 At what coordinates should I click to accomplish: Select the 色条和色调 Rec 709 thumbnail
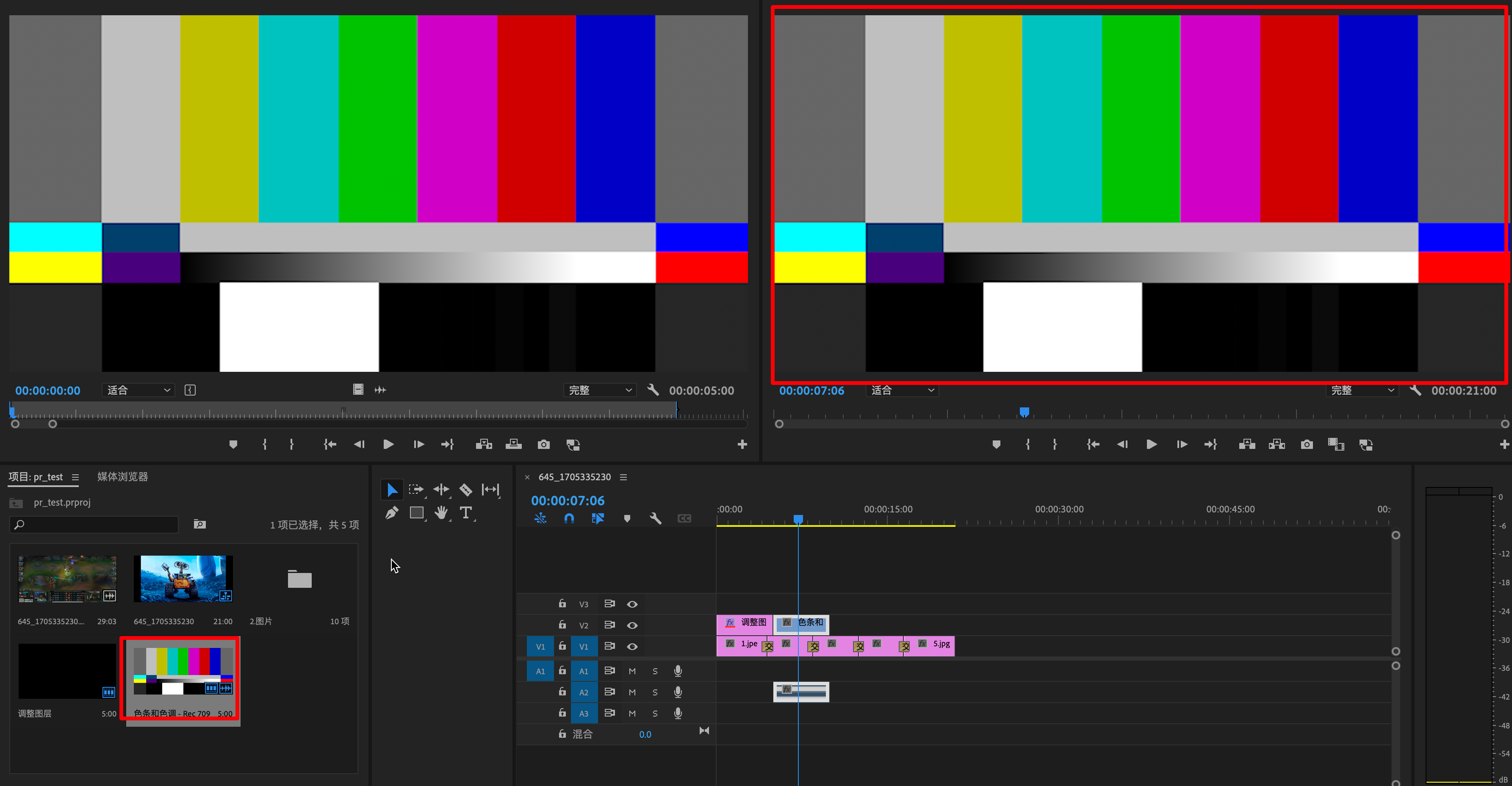(183, 671)
